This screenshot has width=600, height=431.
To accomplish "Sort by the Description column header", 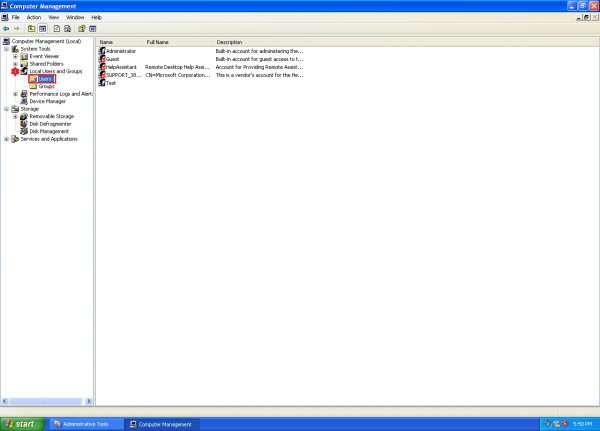I will pyautogui.click(x=259, y=42).
